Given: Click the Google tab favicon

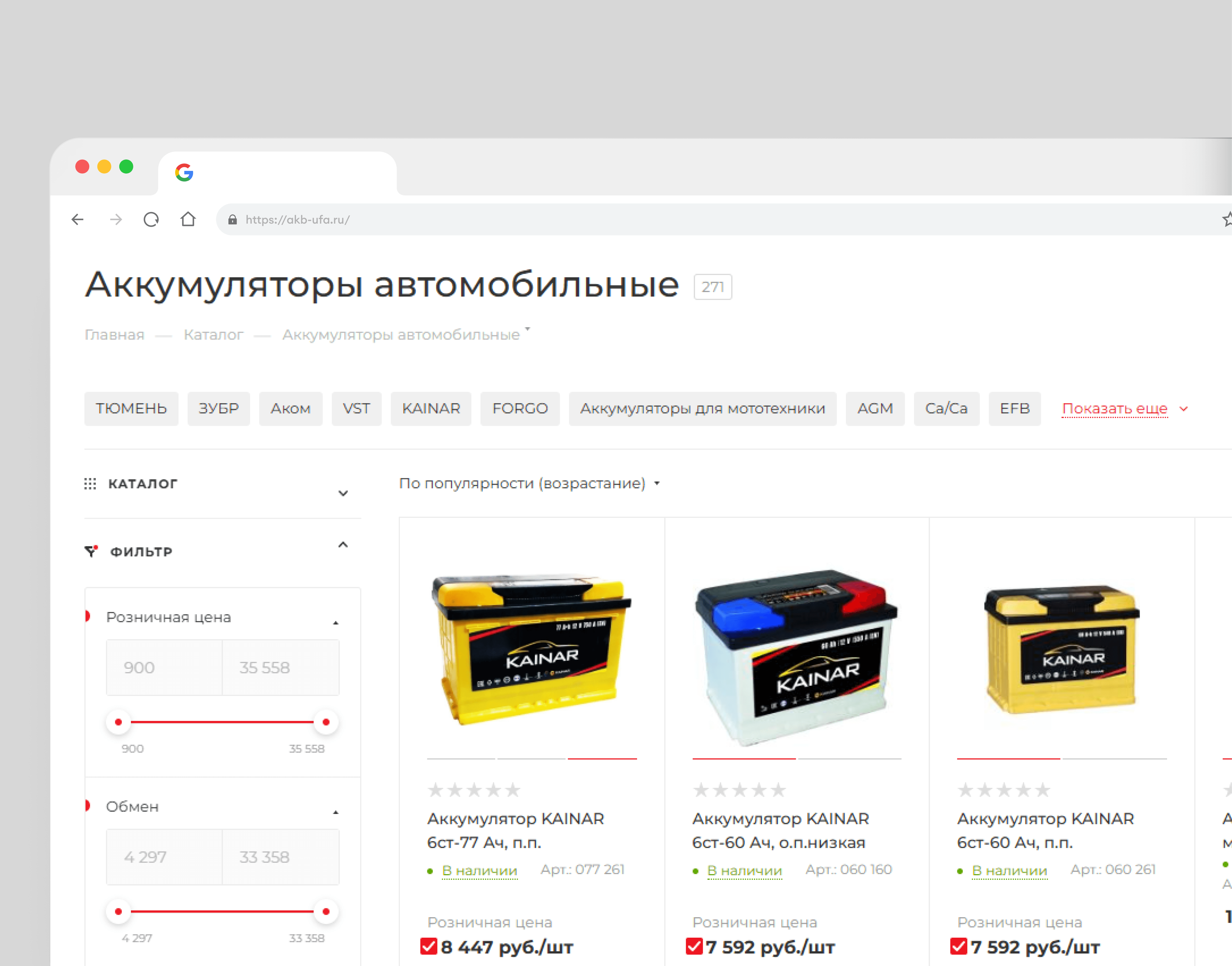Looking at the screenshot, I should [x=184, y=172].
